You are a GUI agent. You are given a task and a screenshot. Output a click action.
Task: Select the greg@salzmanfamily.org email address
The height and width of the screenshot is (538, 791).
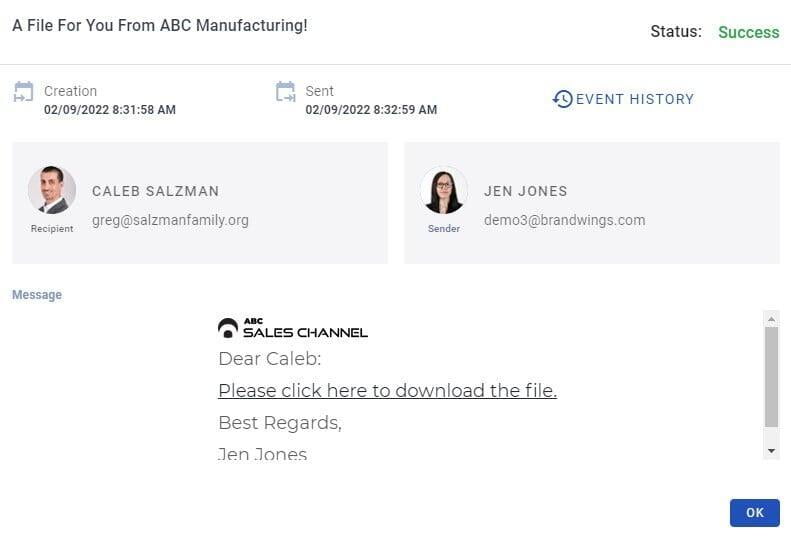click(170, 220)
